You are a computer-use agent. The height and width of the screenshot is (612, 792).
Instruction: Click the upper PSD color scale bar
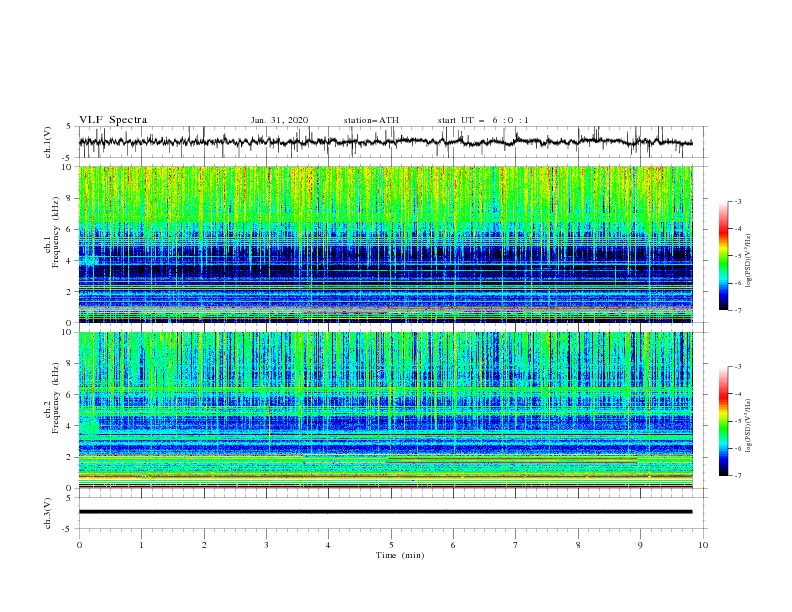(x=723, y=256)
